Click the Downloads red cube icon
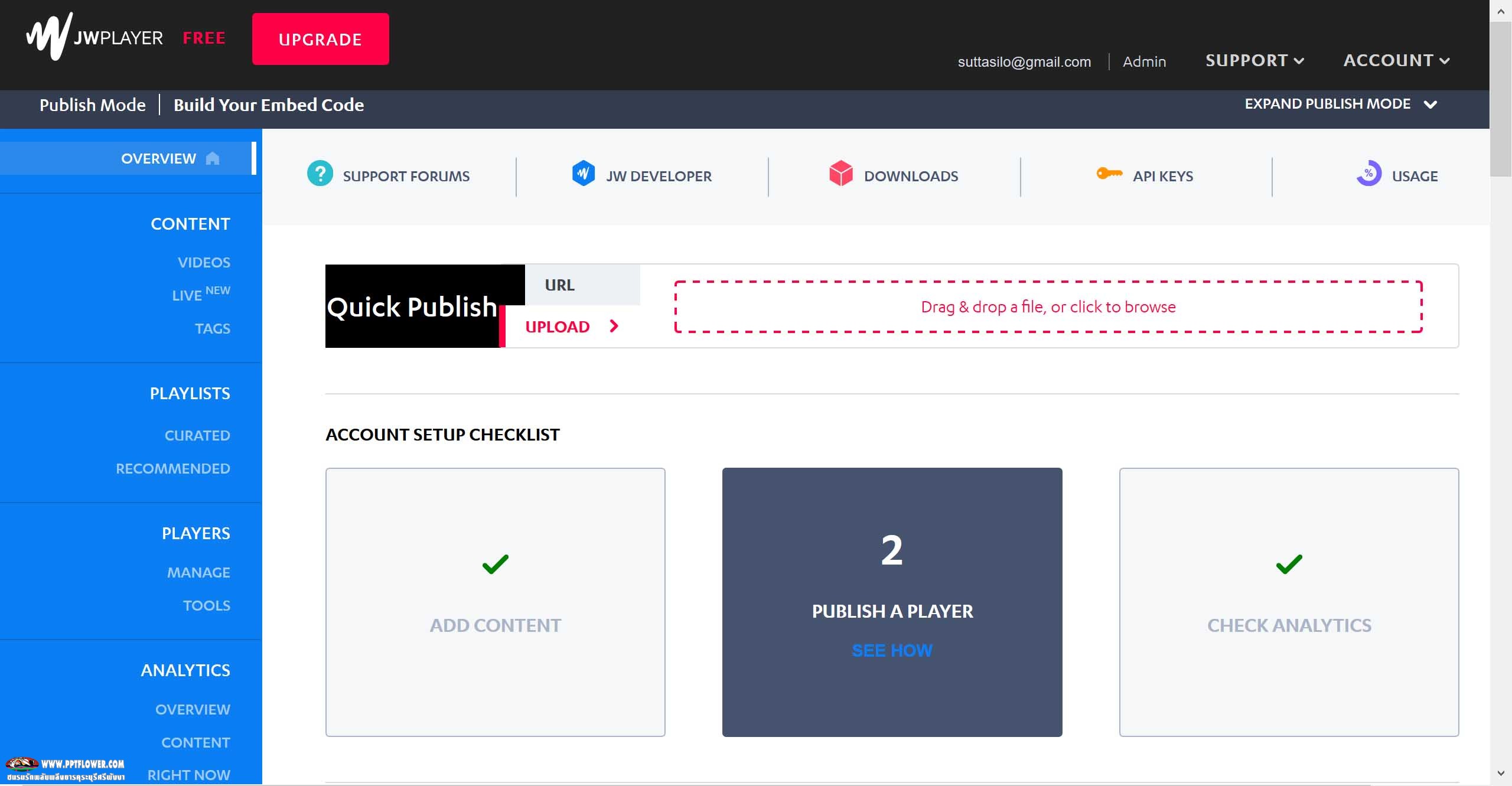The image size is (1512, 786). (x=841, y=174)
